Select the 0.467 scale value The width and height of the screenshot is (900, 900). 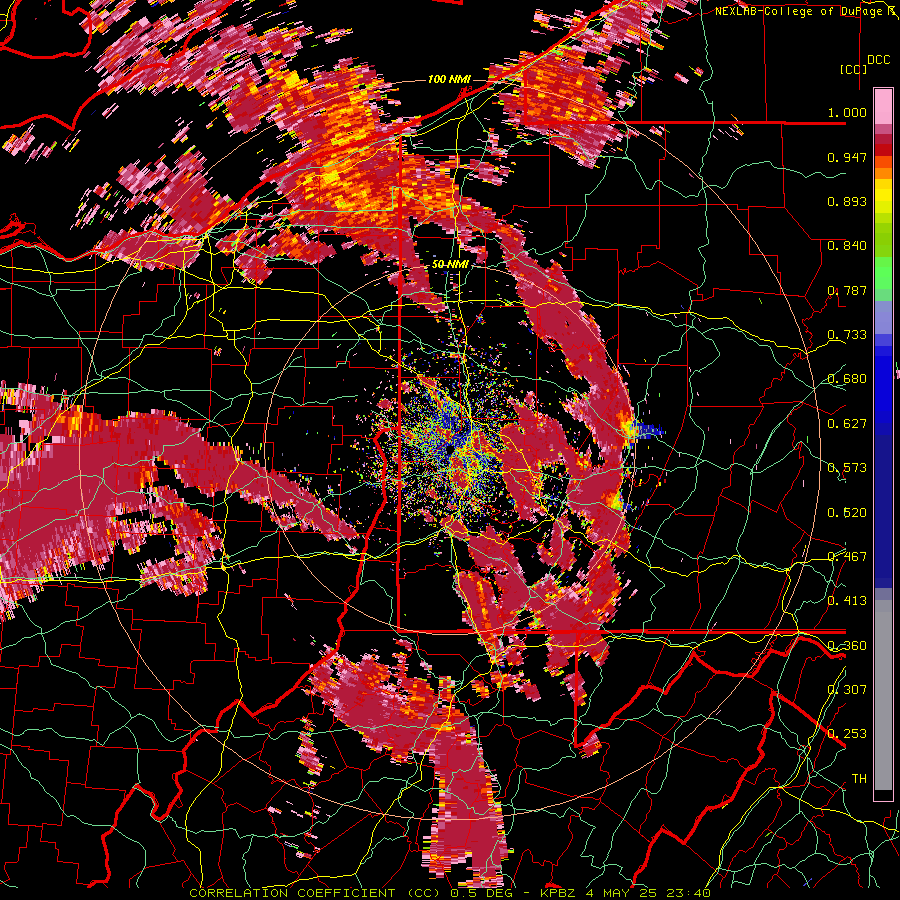point(847,557)
